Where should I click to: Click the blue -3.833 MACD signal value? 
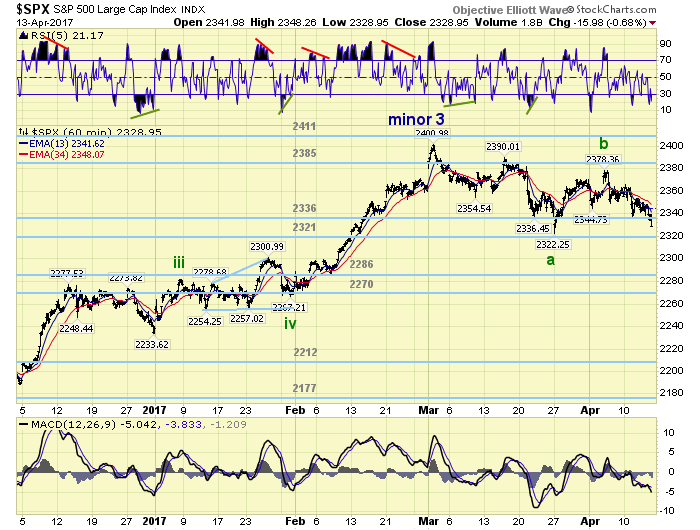coord(183,425)
